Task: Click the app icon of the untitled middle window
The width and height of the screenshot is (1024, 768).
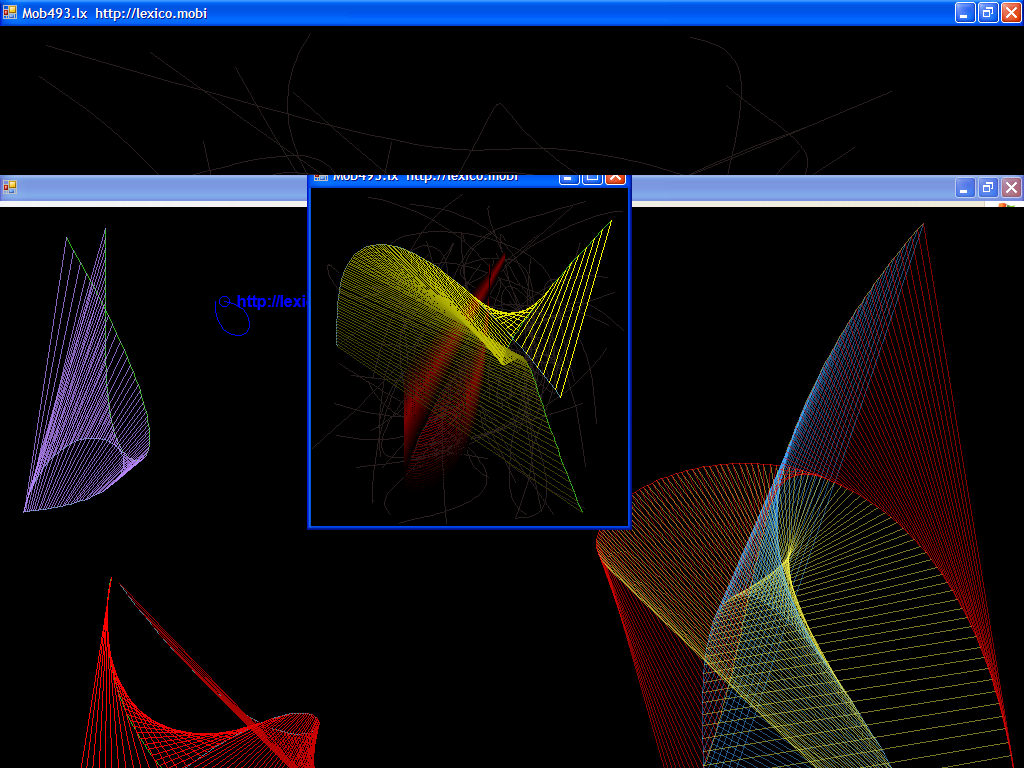Action: click(10, 187)
